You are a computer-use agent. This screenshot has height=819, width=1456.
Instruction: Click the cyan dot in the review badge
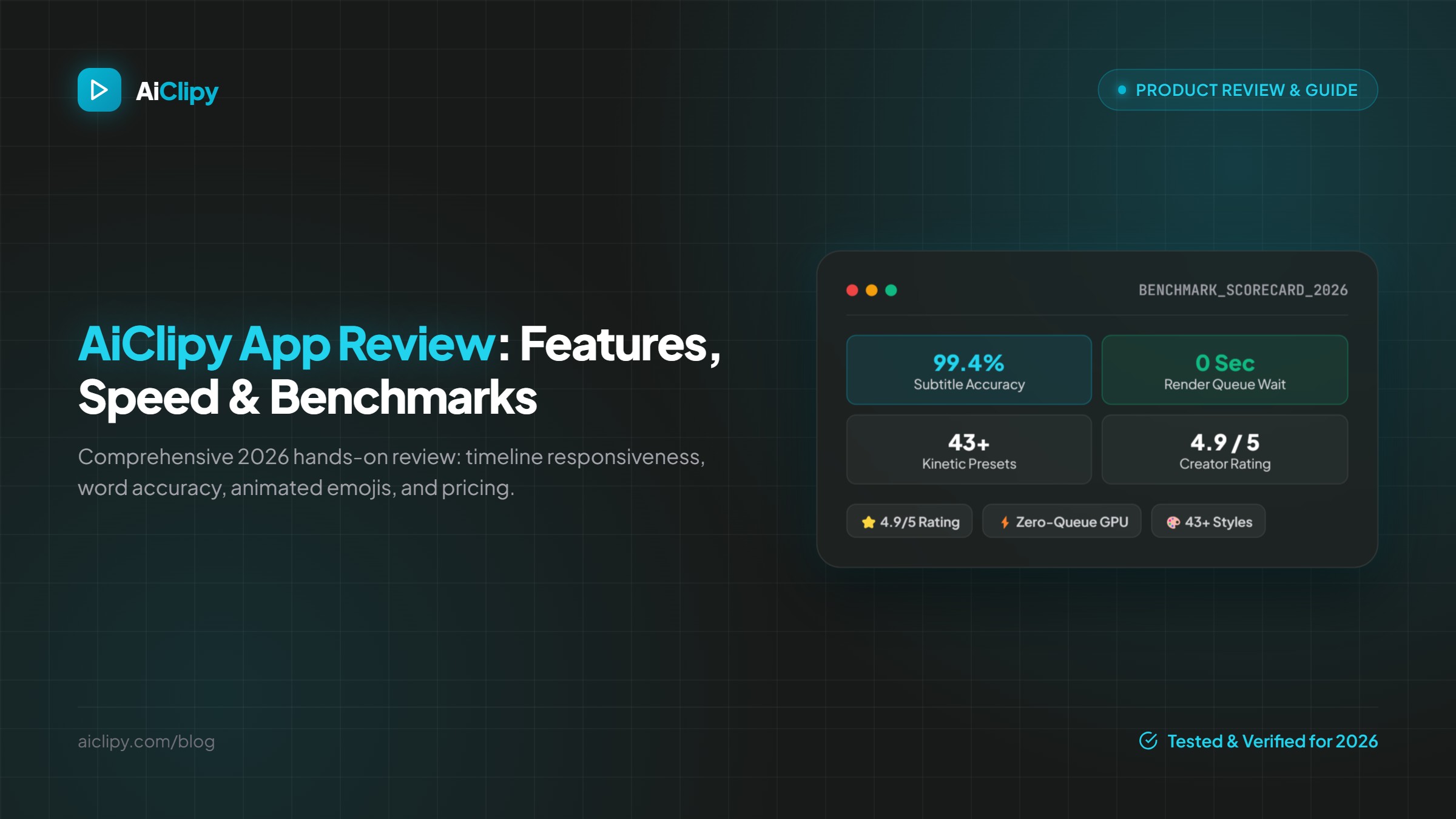click(x=1122, y=90)
